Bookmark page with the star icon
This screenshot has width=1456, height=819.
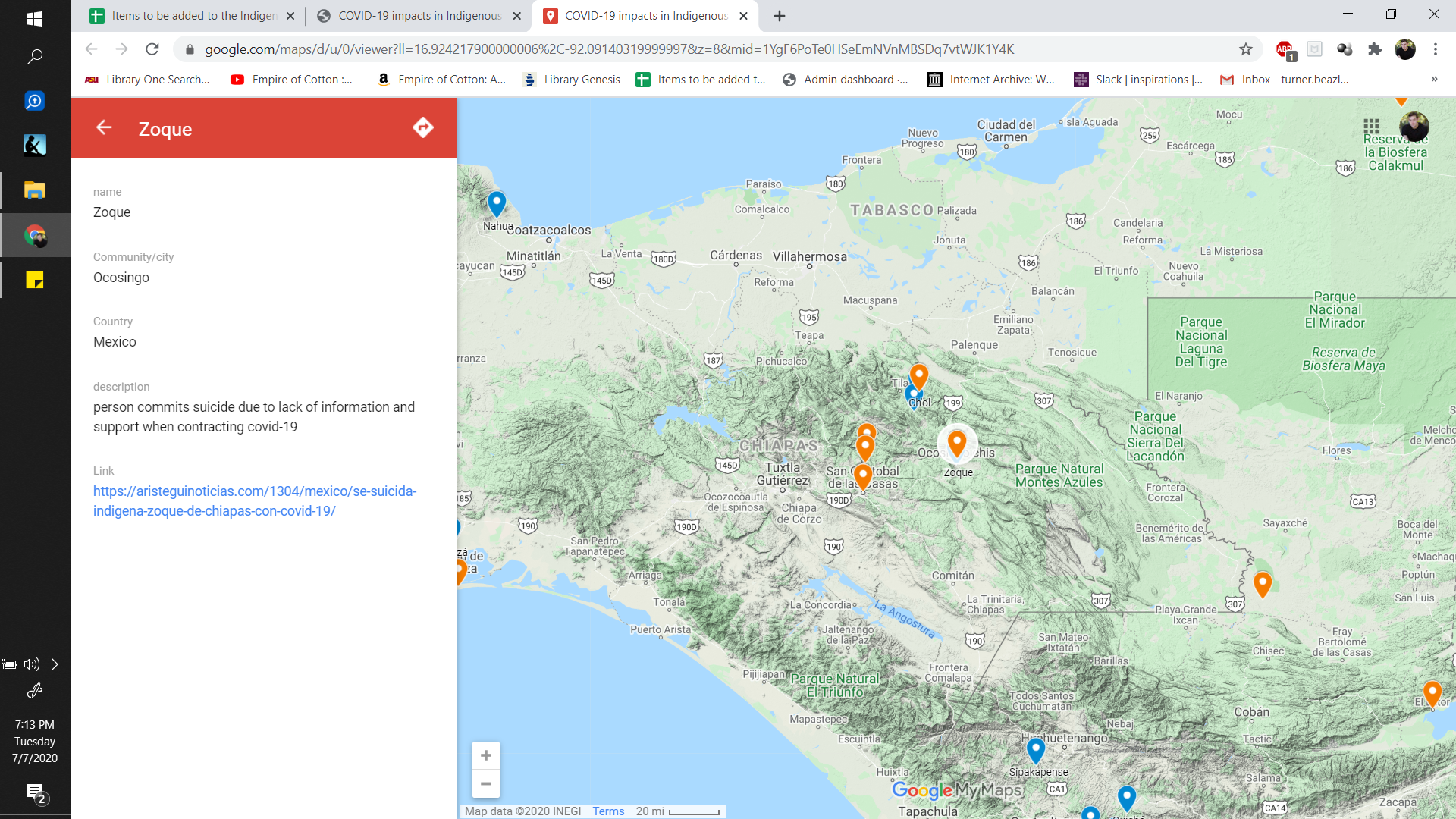pyautogui.click(x=1246, y=49)
